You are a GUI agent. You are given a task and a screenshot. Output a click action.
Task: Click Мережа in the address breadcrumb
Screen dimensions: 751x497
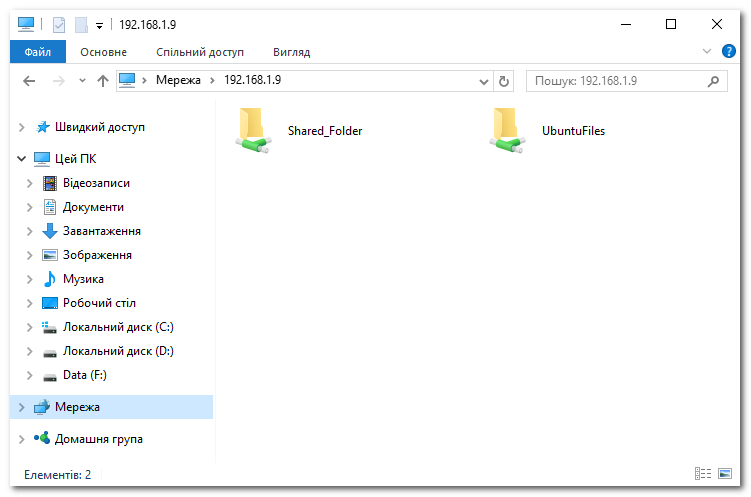[x=178, y=80]
